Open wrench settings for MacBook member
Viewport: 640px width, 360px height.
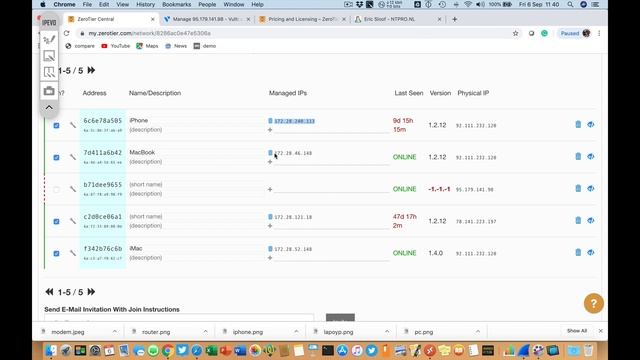(x=73, y=157)
